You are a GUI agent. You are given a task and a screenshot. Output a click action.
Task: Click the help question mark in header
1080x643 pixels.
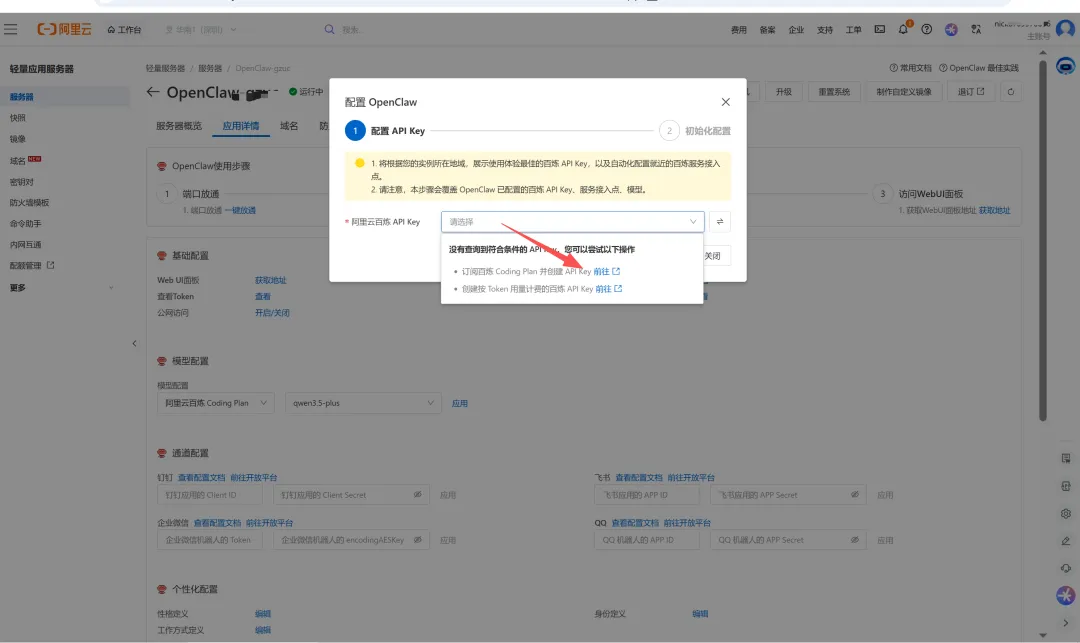(x=926, y=30)
